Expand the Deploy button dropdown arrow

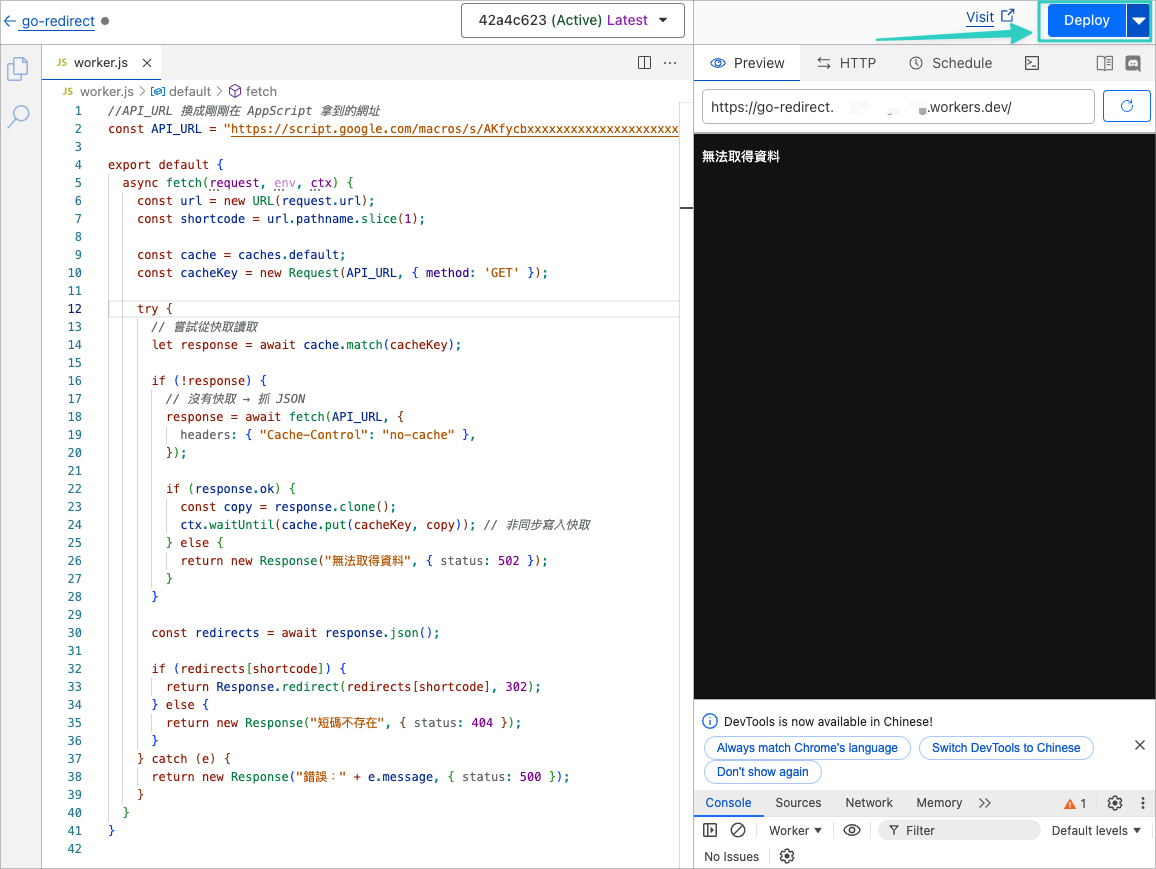click(1138, 21)
